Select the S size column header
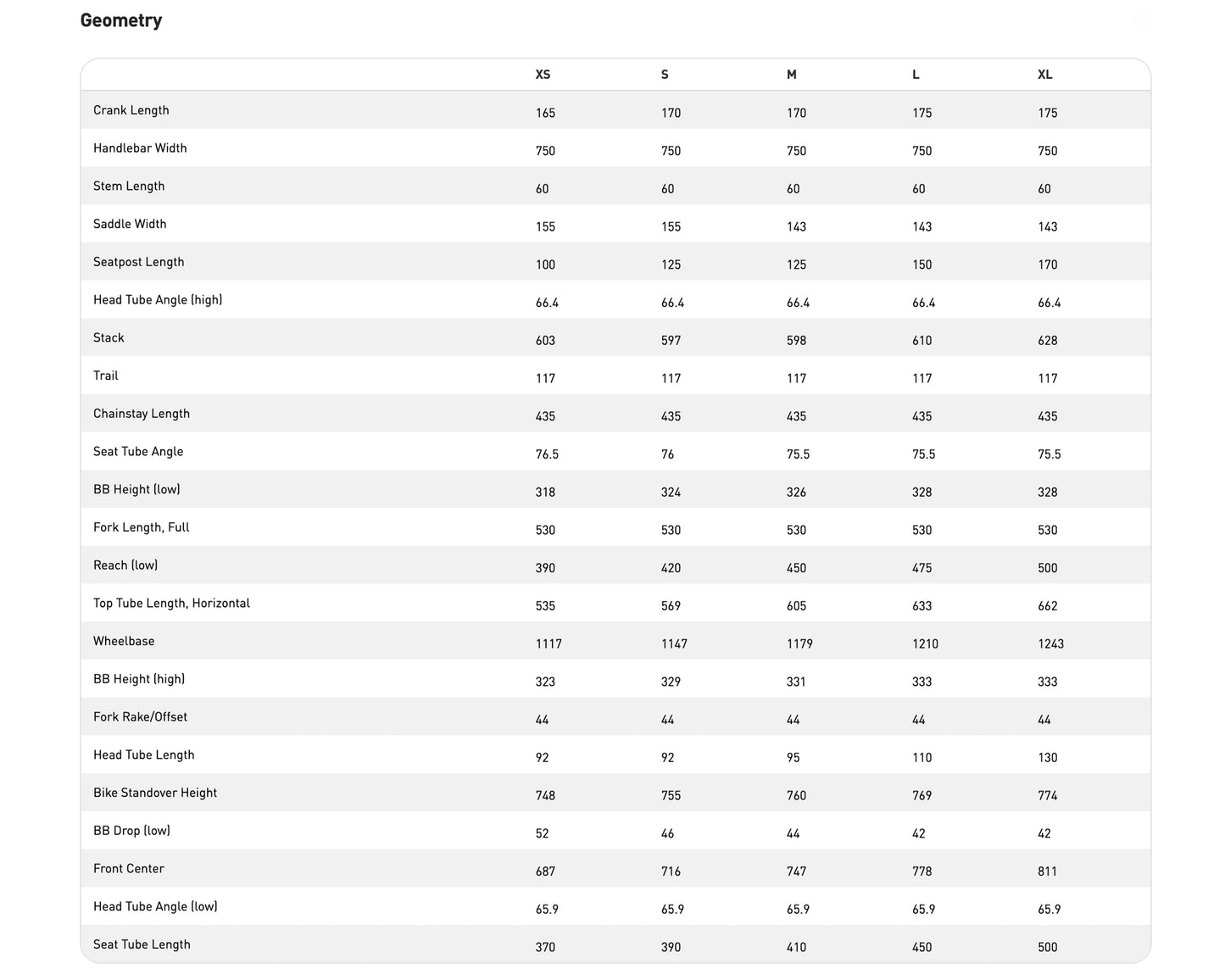 (665, 75)
